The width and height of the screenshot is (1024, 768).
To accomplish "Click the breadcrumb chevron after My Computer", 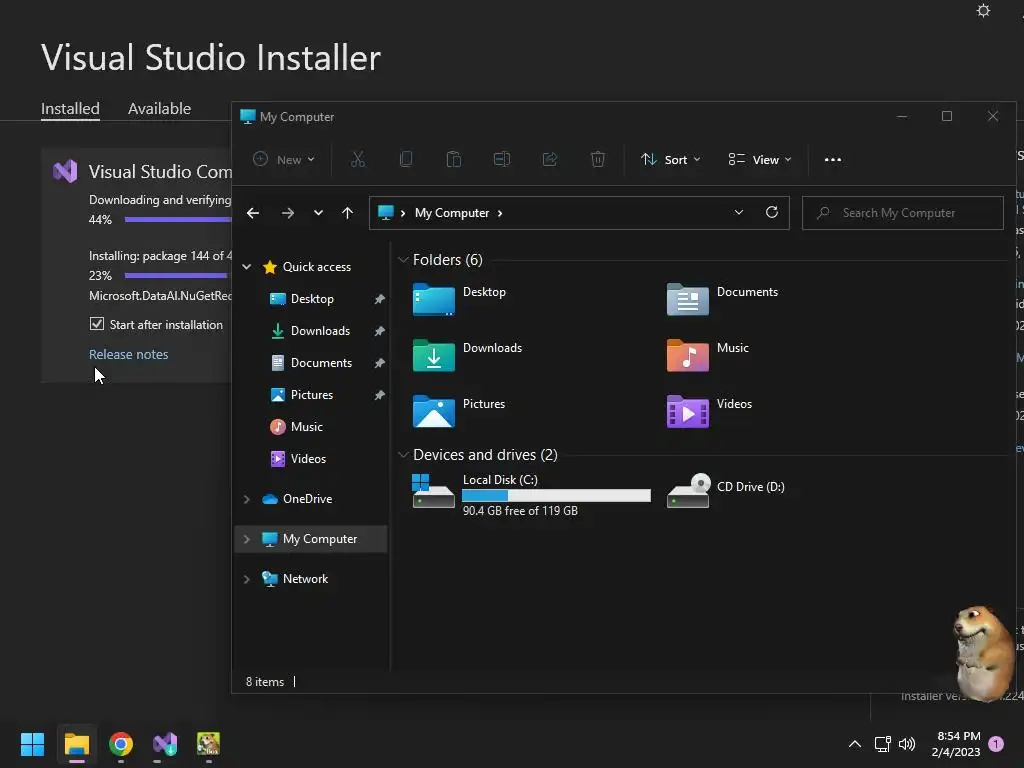I will coord(500,213).
